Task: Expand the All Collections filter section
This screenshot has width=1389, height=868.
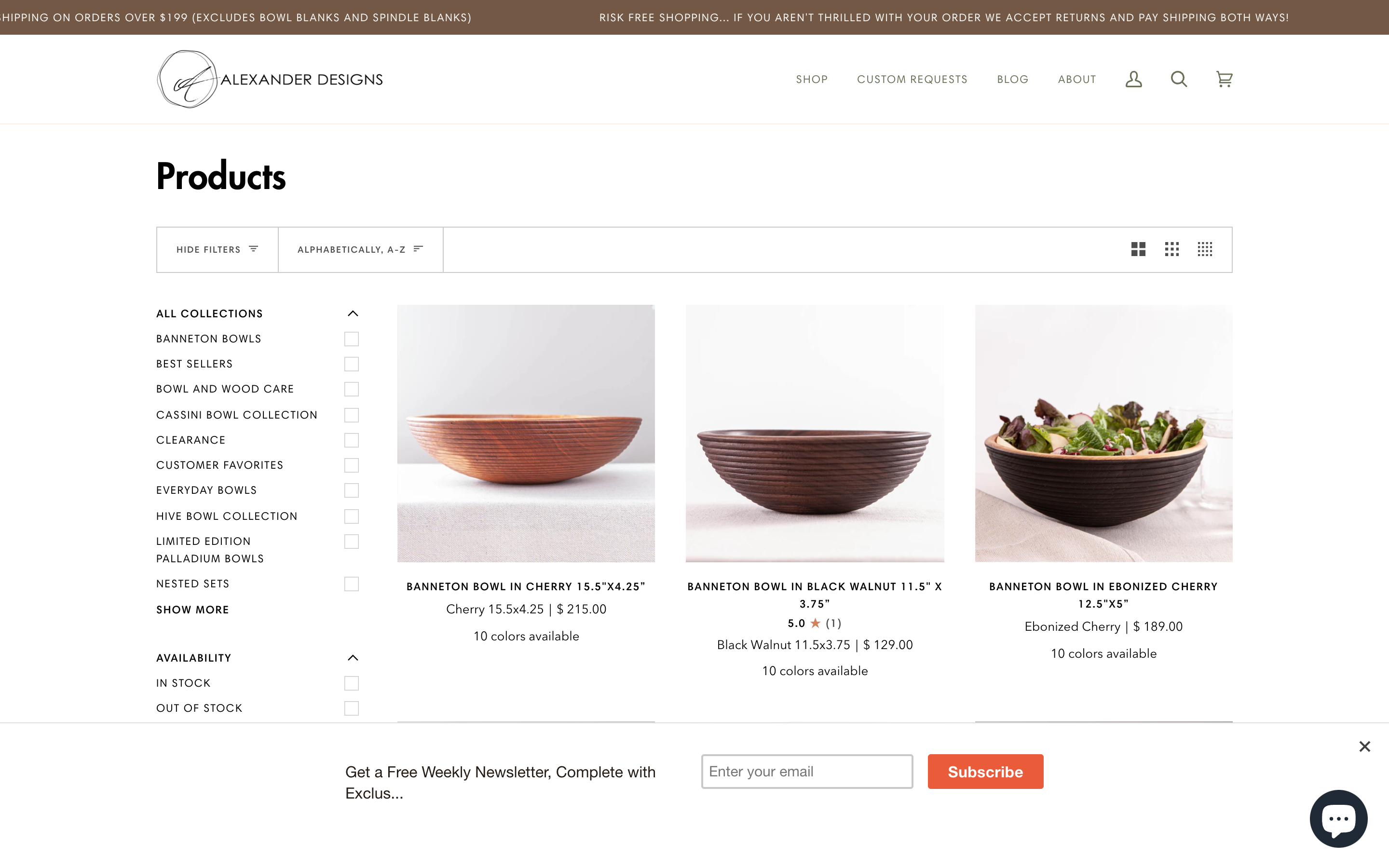Action: point(354,313)
